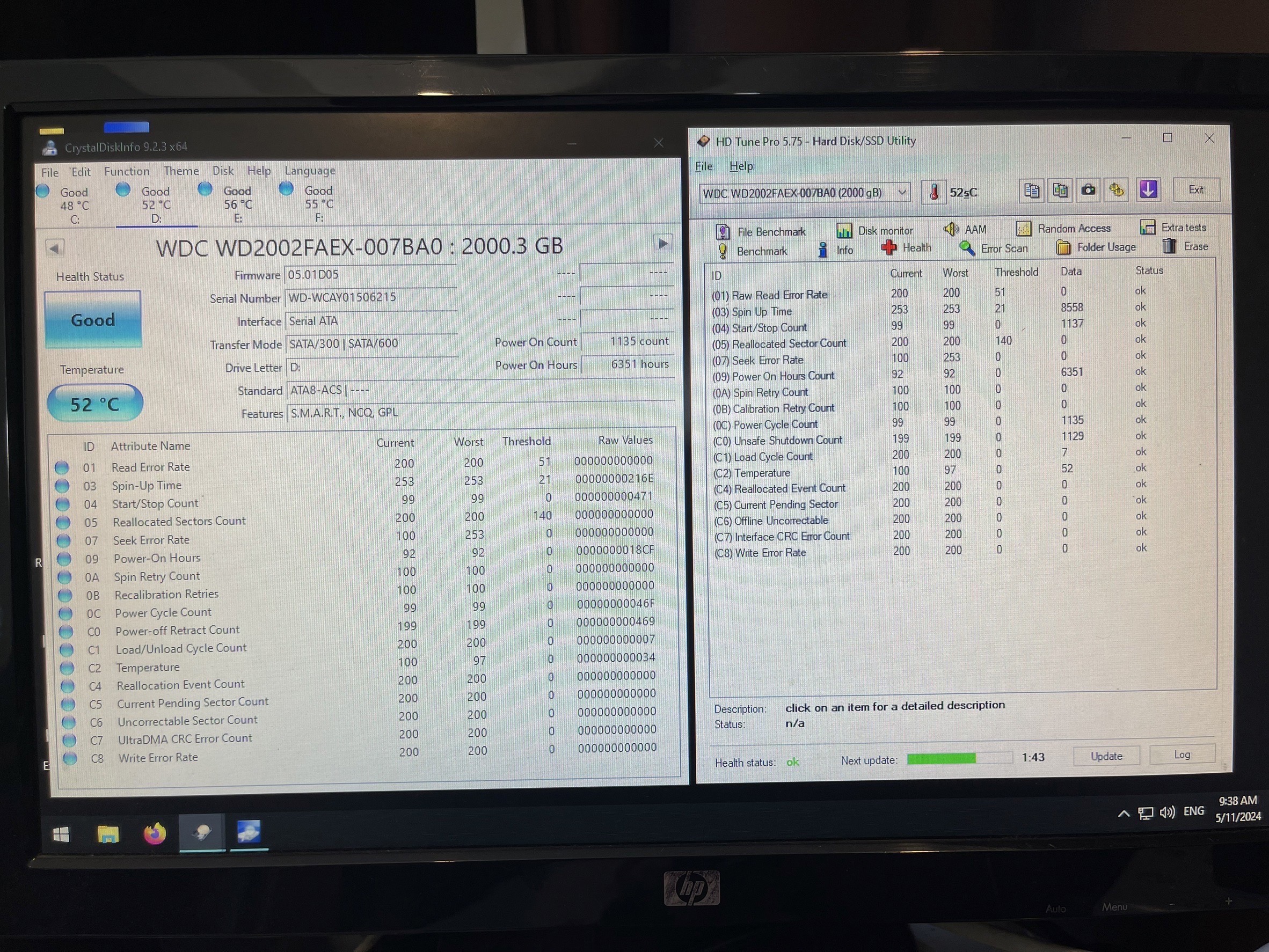
Task: Expand the system tray hidden icons chevron
Action: click(1124, 813)
